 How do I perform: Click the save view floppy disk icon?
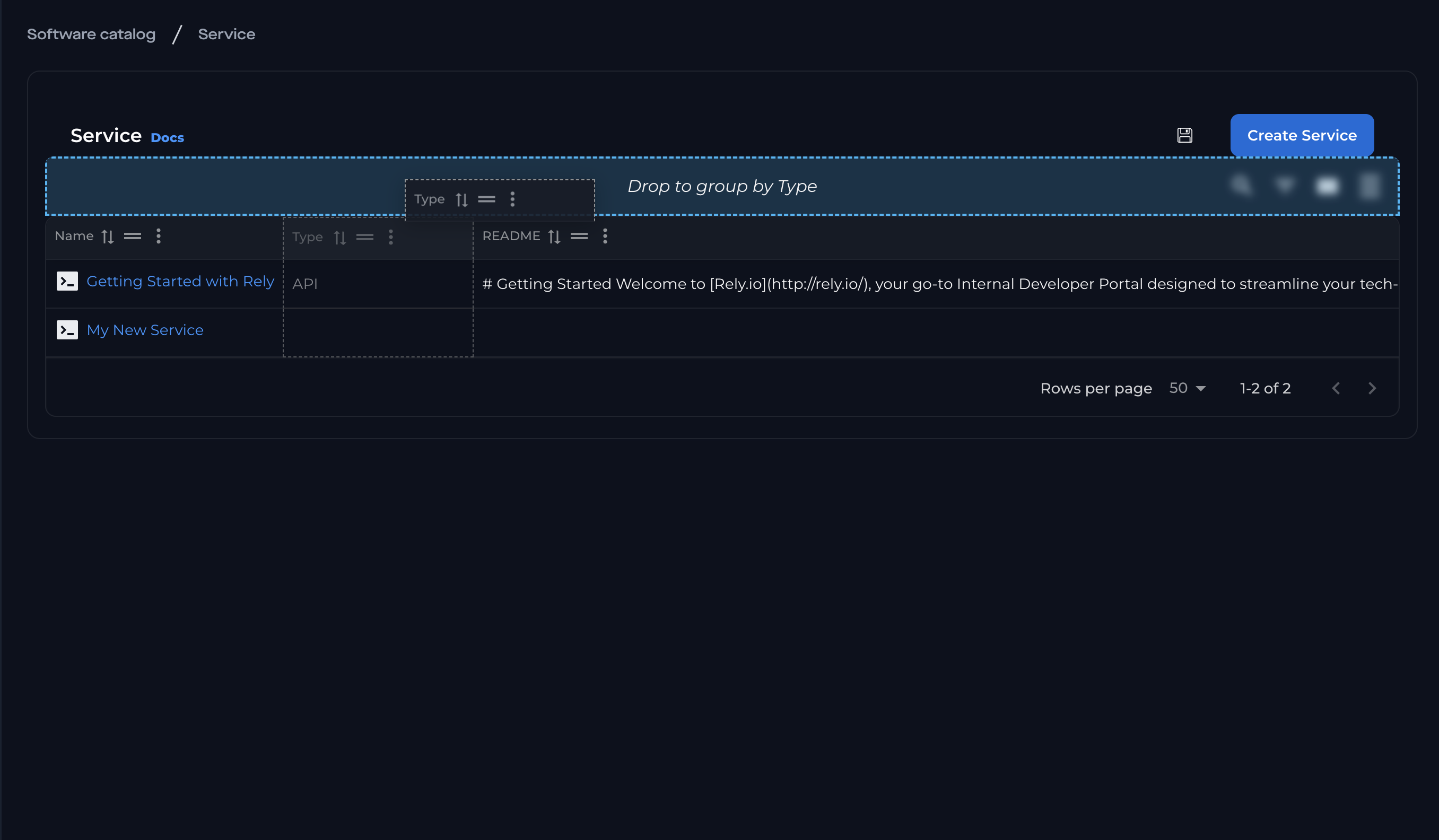[1184, 135]
